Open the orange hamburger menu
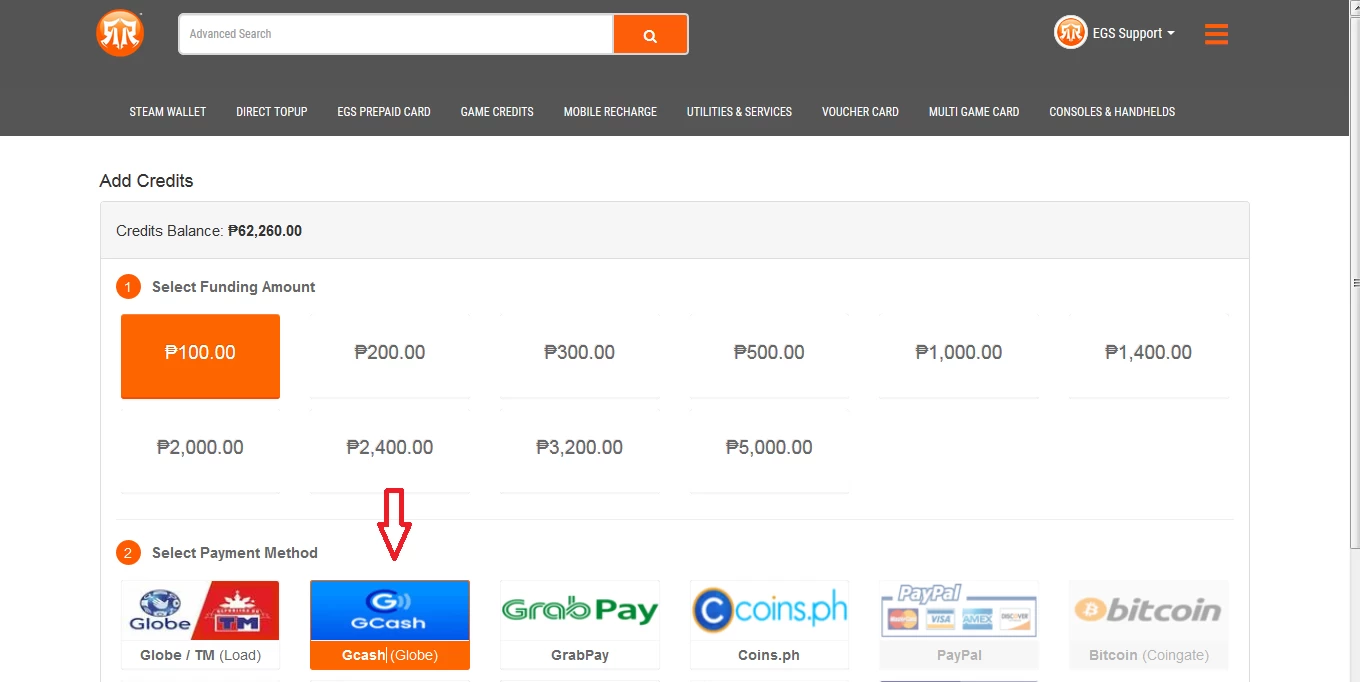The width and height of the screenshot is (1360, 682). tap(1216, 34)
